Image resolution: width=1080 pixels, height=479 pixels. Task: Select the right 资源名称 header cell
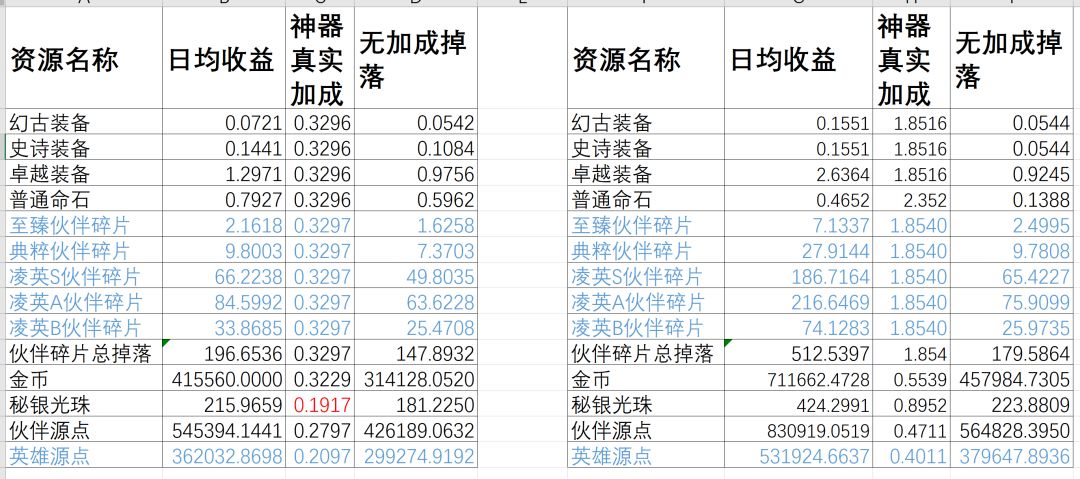646,58
